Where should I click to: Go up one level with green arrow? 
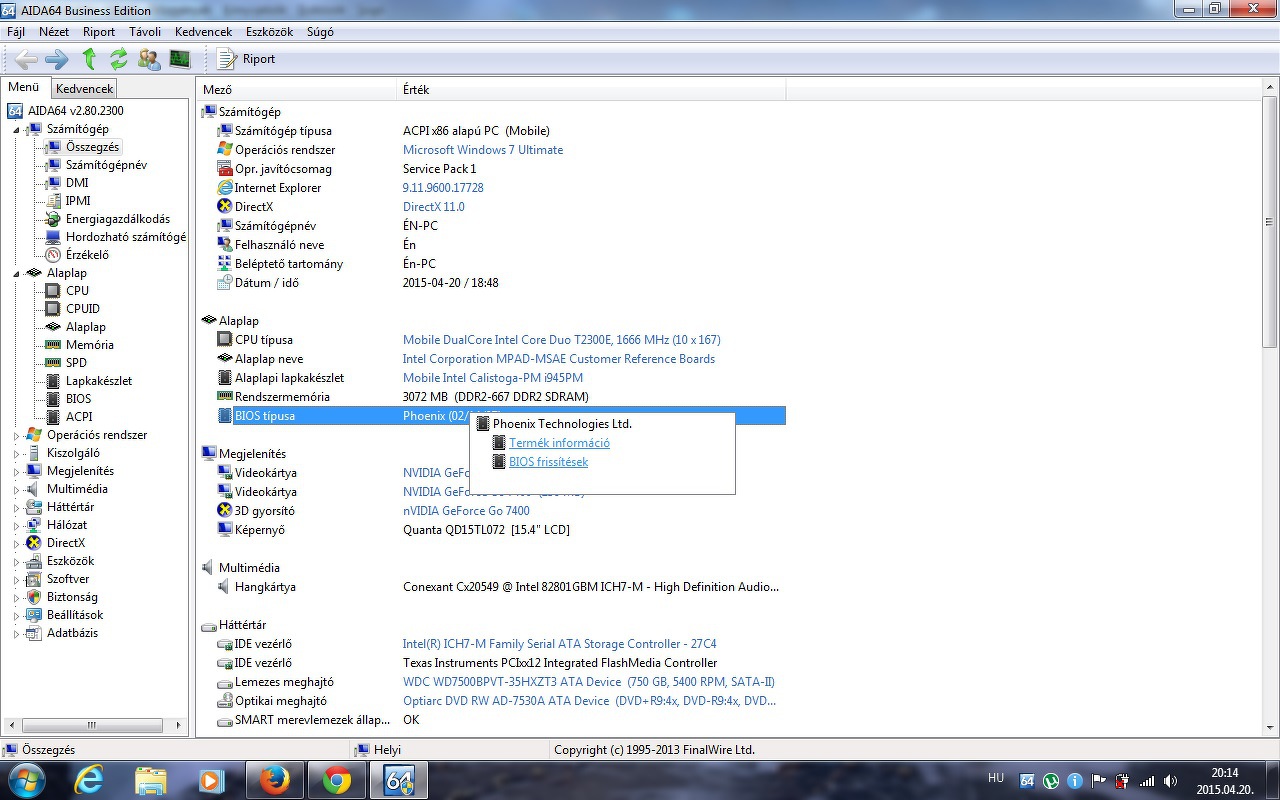[89, 59]
